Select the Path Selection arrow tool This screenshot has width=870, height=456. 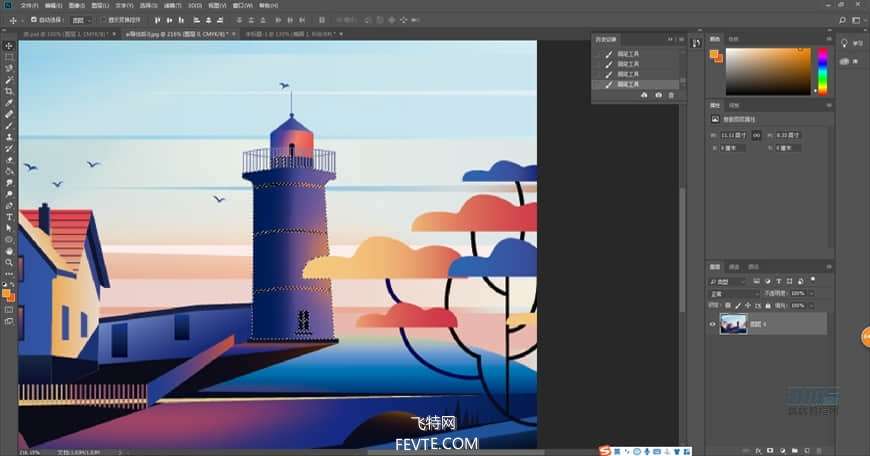[9, 228]
